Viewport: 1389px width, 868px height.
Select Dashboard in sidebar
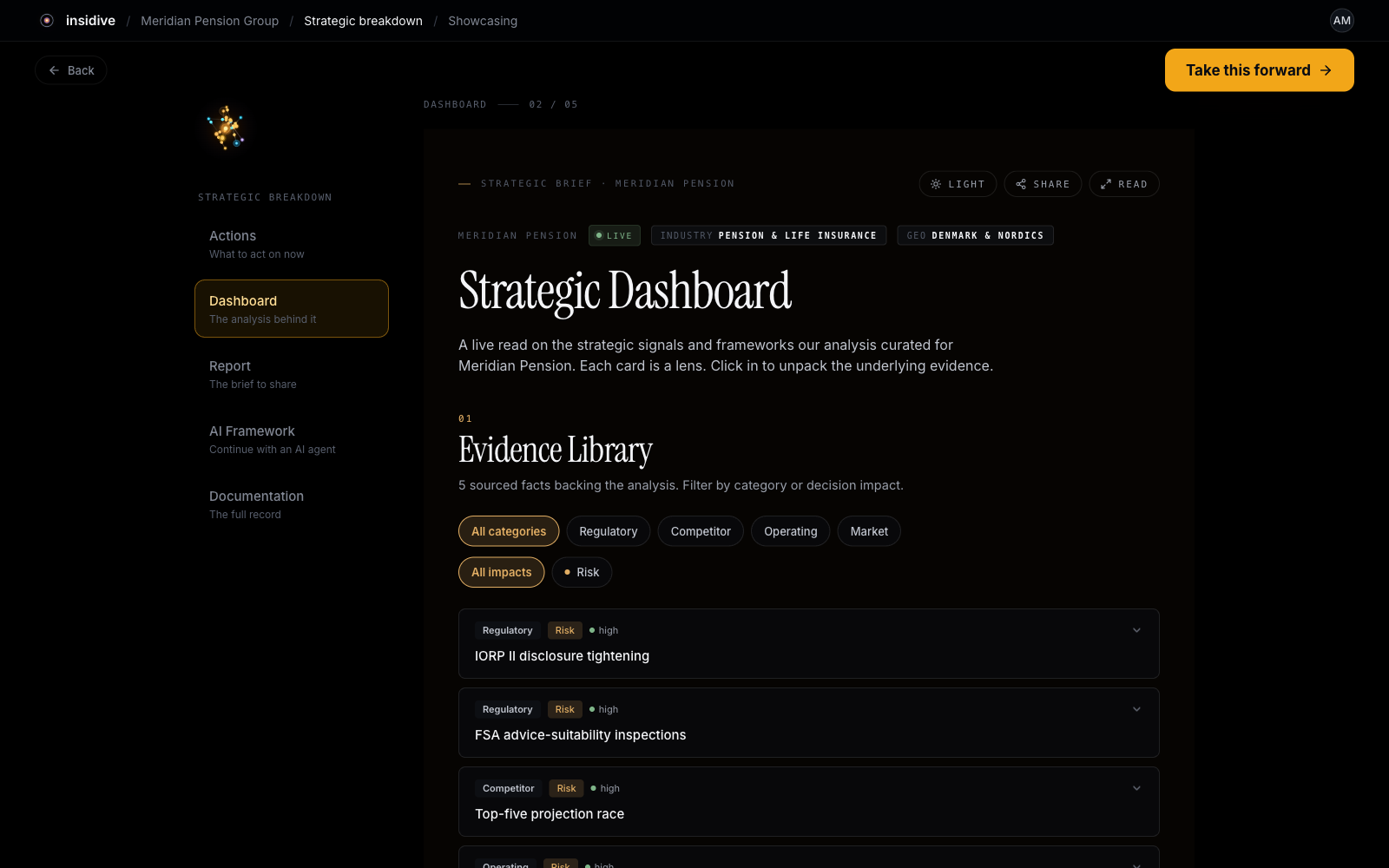coord(292,308)
